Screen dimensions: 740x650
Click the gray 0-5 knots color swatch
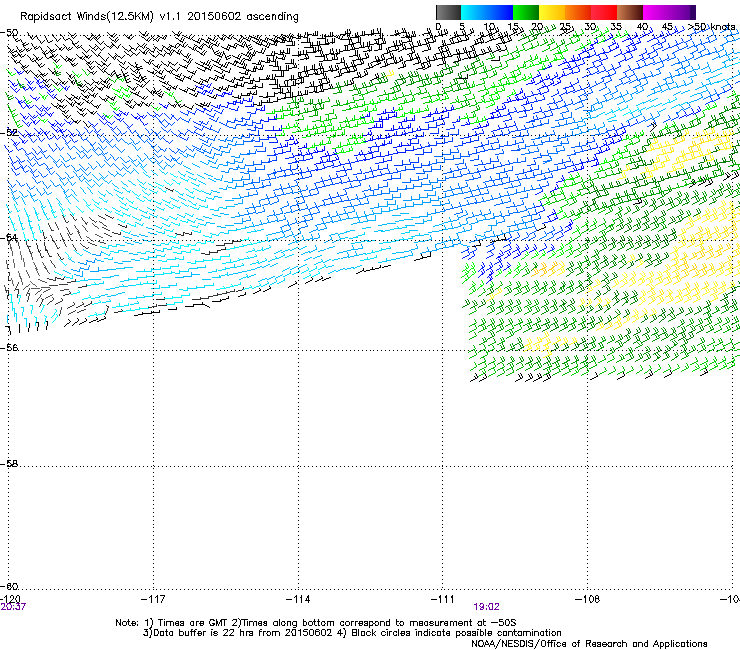tap(449, 12)
